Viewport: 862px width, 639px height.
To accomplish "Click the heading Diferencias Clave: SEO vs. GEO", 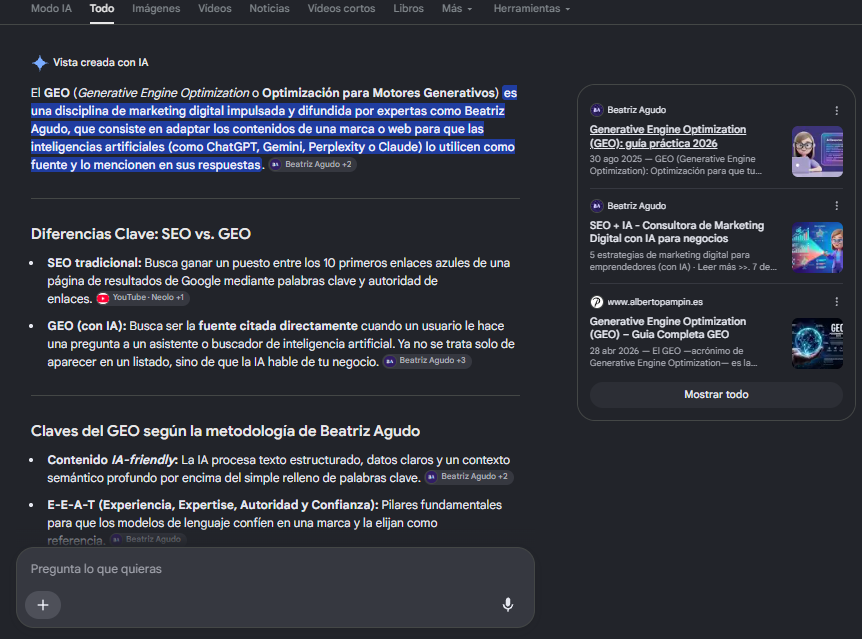I will pos(141,234).
